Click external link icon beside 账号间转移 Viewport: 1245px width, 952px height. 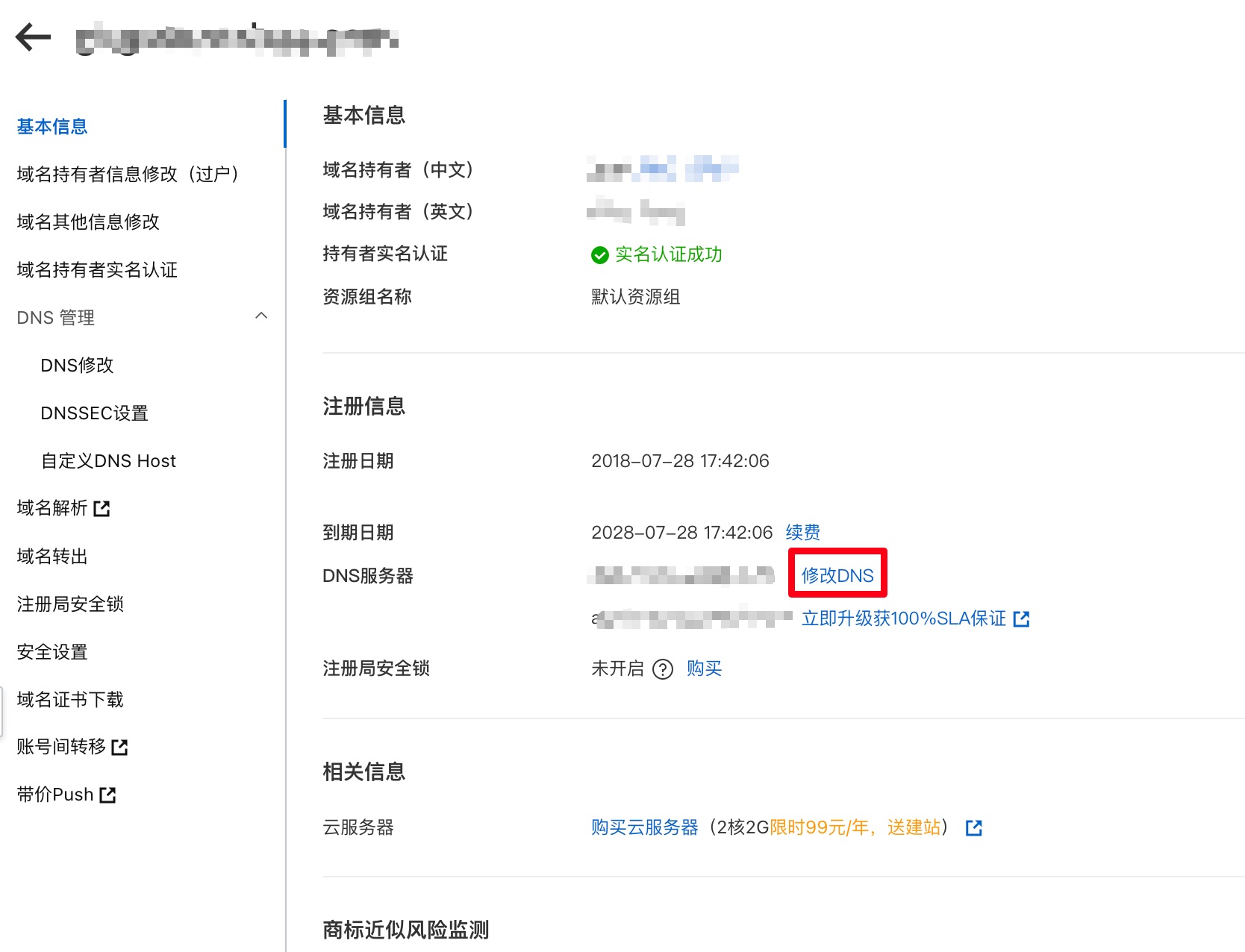tap(120, 747)
